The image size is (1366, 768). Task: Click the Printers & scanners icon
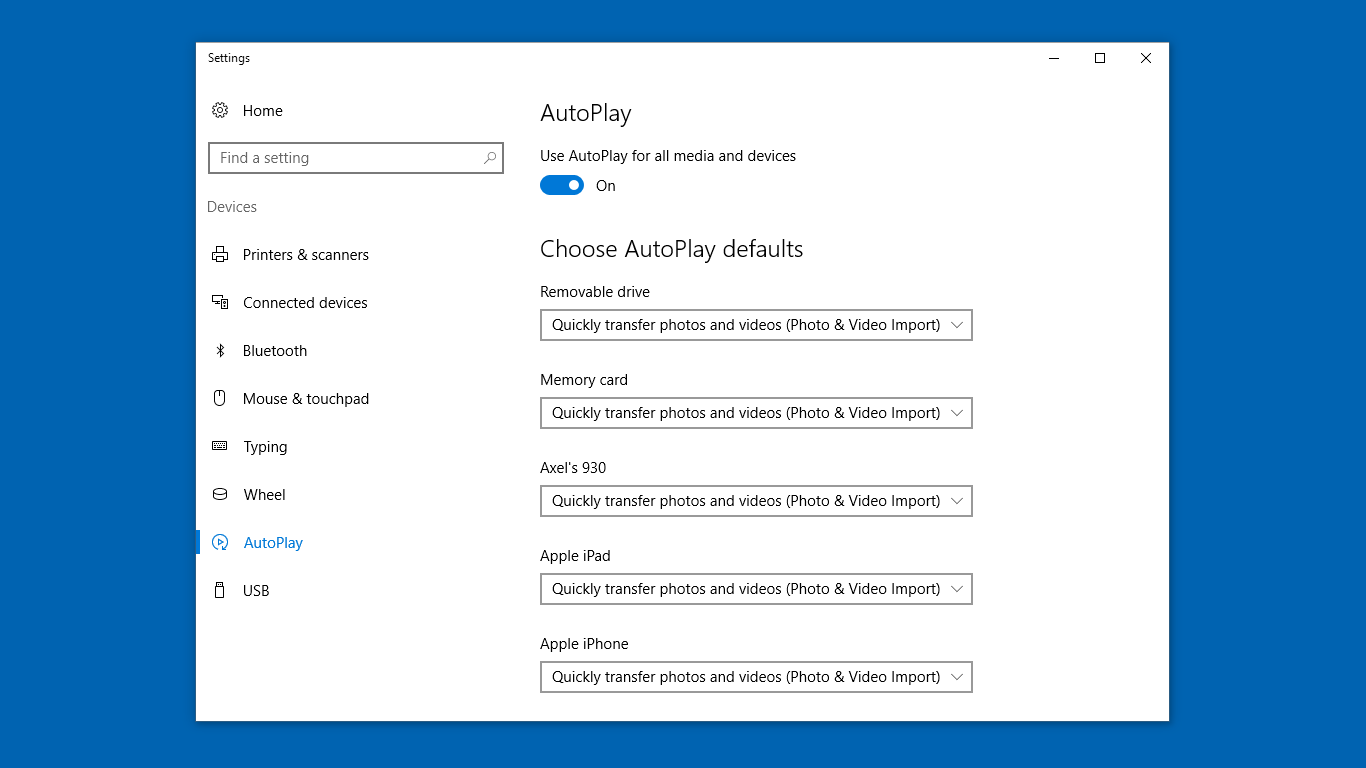220,255
